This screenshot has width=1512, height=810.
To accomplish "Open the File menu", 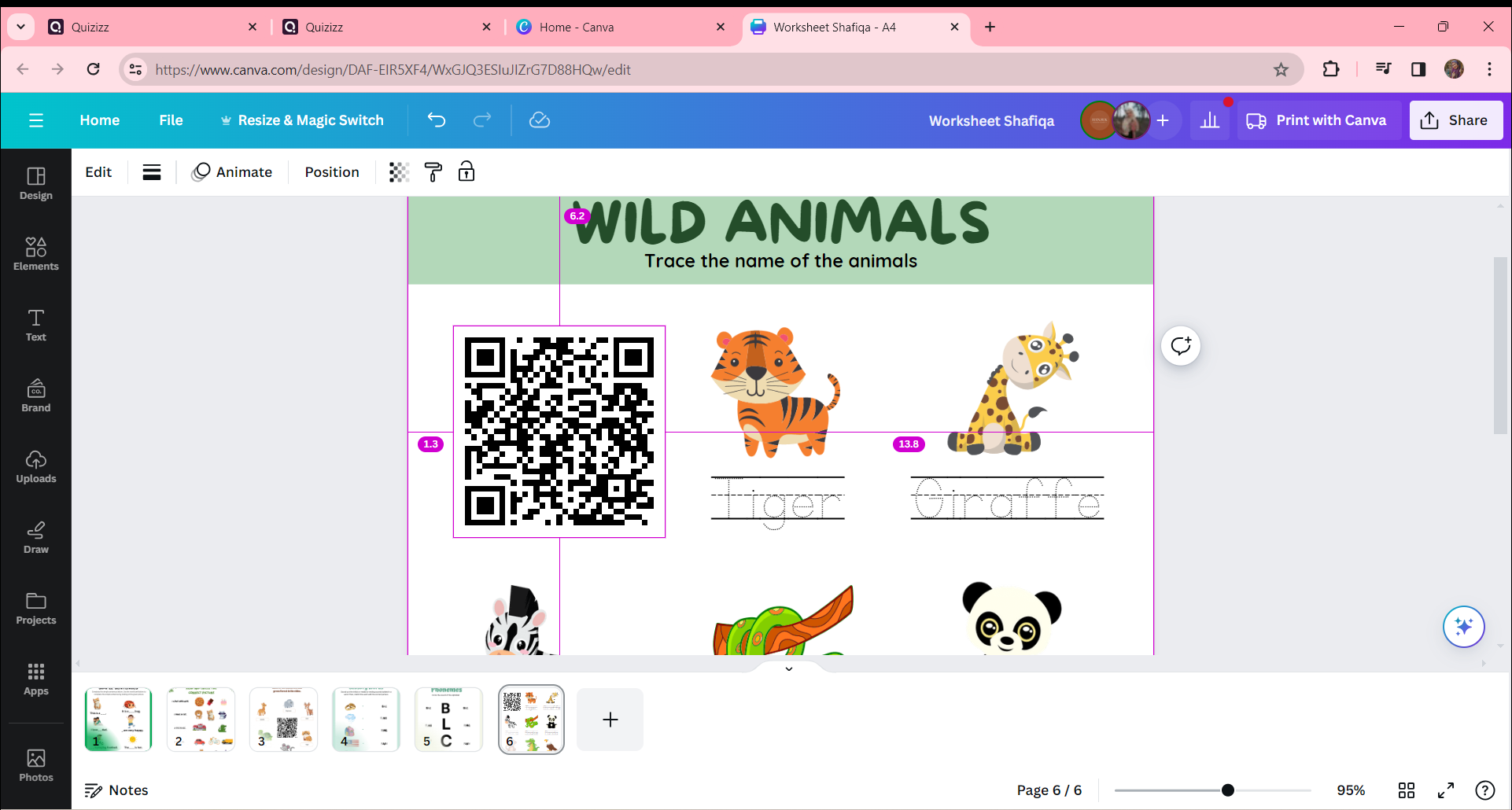I will pyautogui.click(x=171, y=120).
